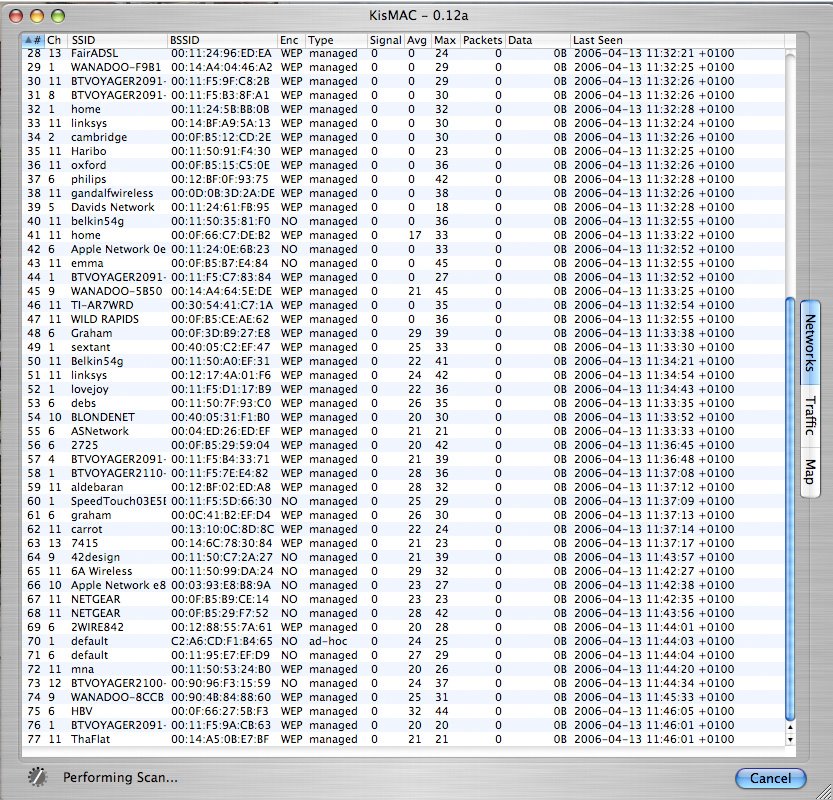Cancel the scan in progress

(x=770, y=778)
